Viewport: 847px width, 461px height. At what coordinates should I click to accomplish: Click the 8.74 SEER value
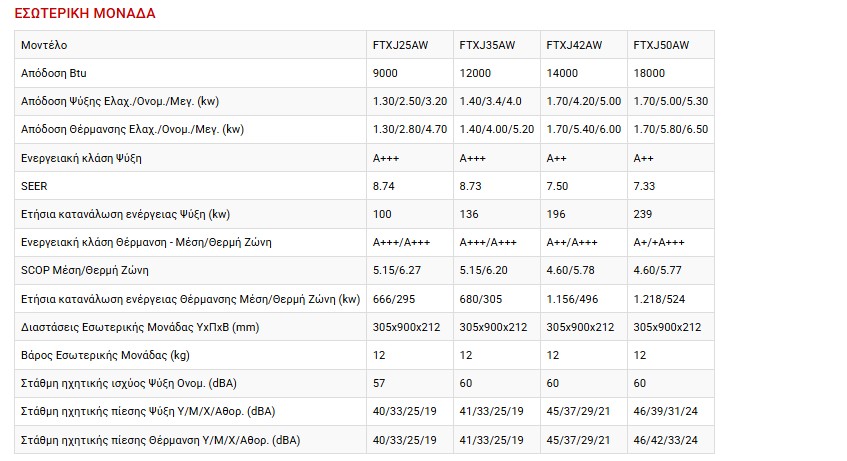pyautogui.click(x=386, y=186)
